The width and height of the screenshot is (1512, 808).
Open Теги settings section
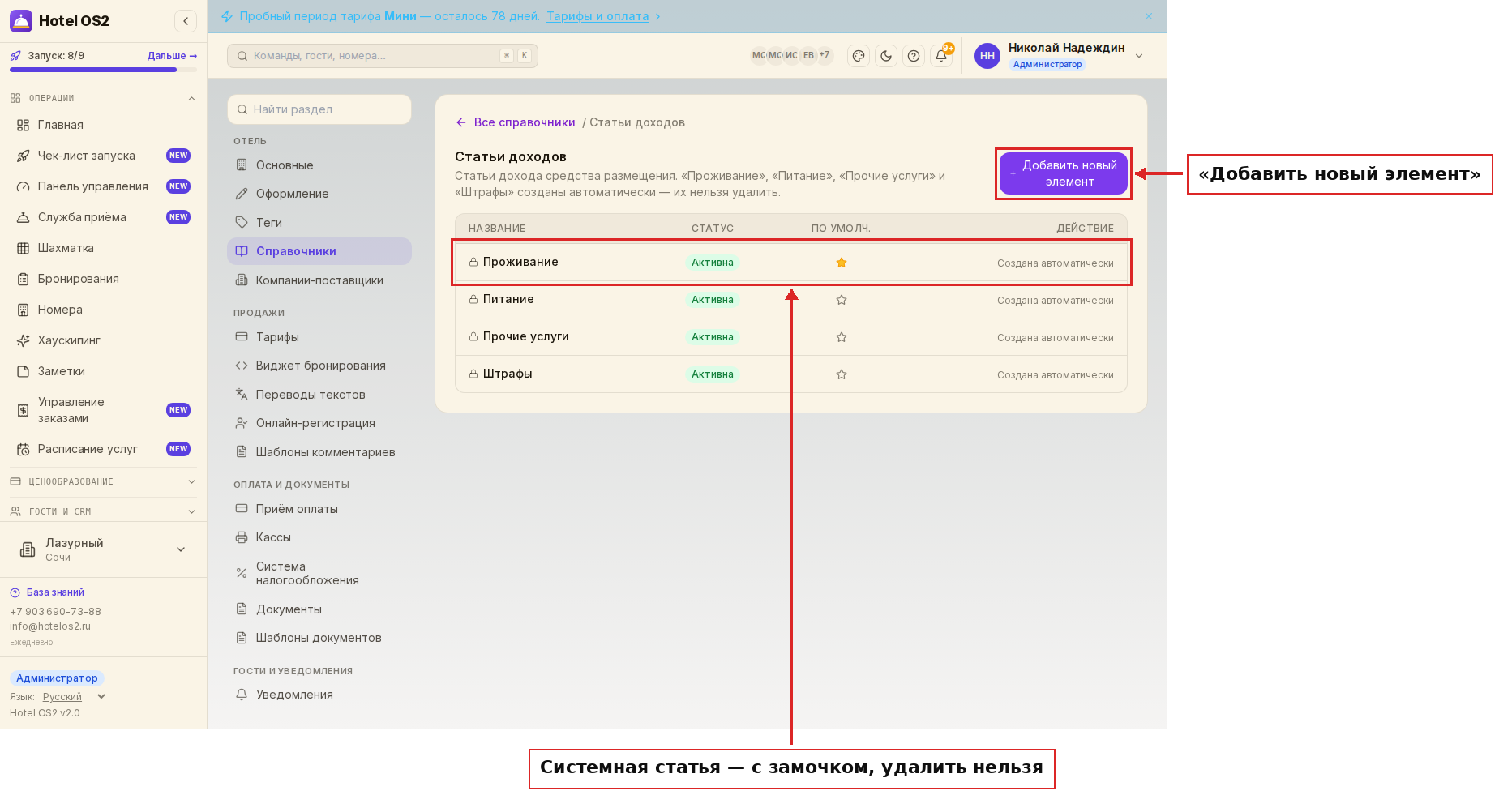pos(319,223)
